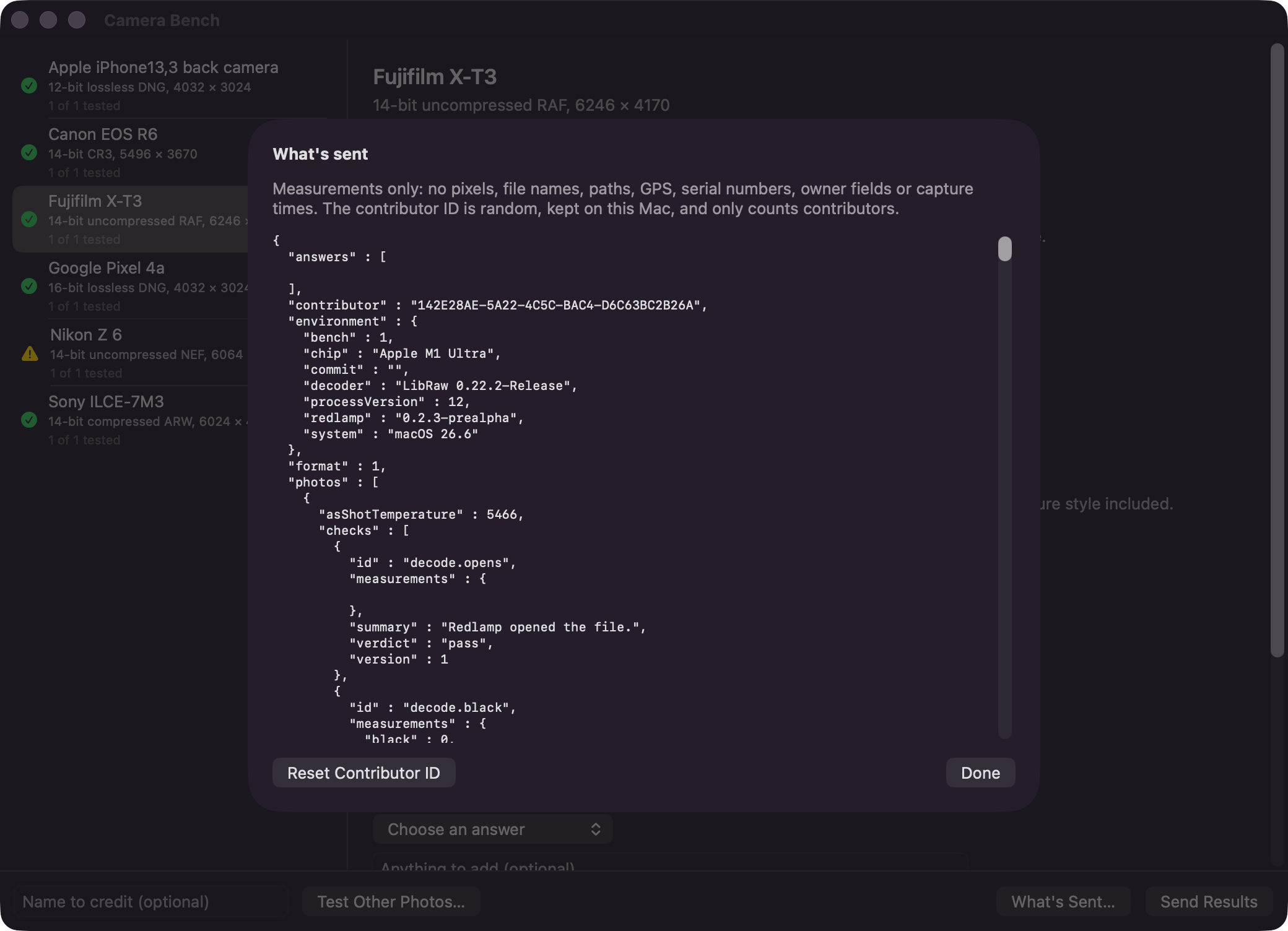This screenshot has height=931, width=1288.
Task: Click green checkmark beside Apple iPhone13,3
Action: click(29, 85)
